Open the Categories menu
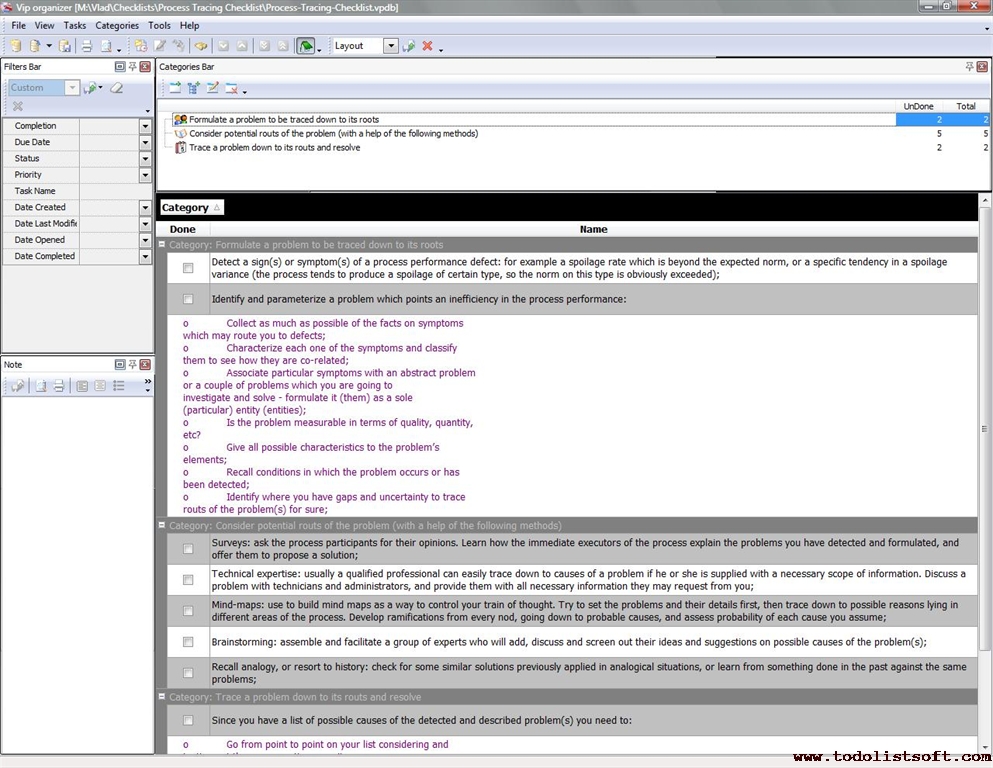This screenshot has height=768, width=993. [x=117, y=25]
